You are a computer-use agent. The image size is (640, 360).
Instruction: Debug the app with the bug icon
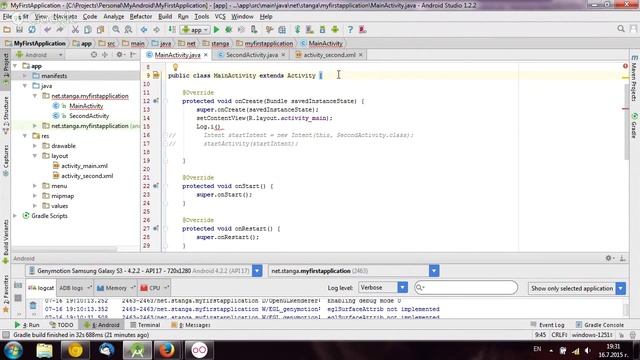pyautogui.click(x=229, y=29)
